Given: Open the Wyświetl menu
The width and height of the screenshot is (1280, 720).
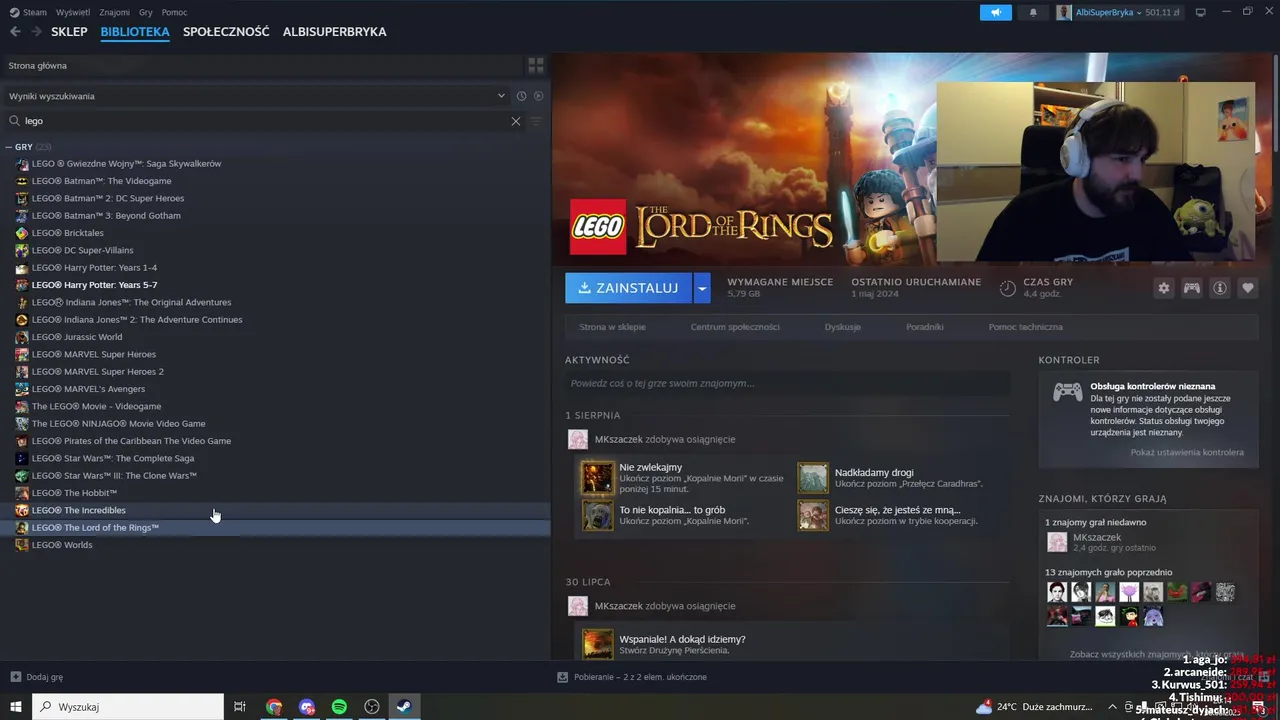Looking at the screenshot, I should click(73, 12).
